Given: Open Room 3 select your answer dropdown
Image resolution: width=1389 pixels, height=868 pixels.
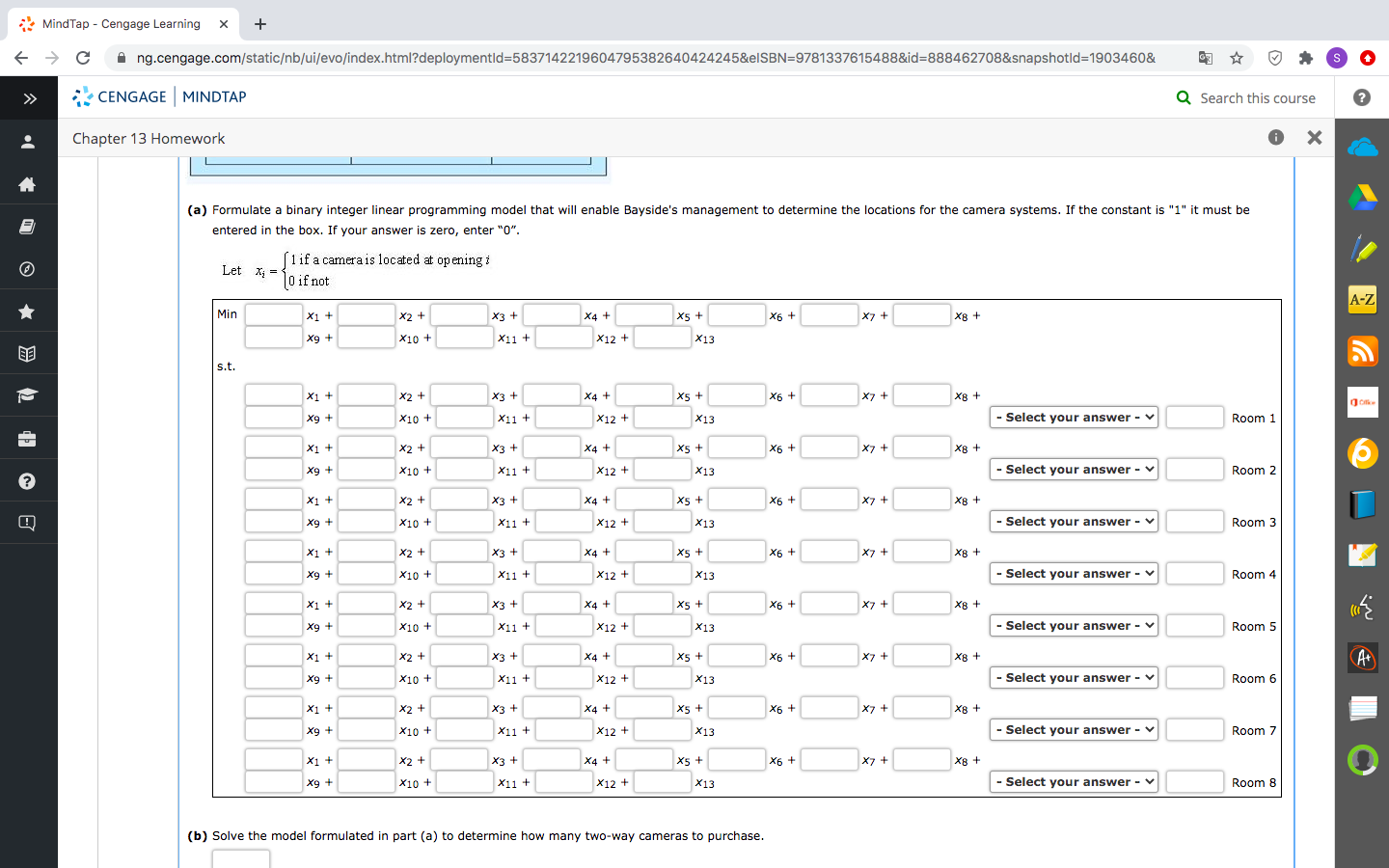Looking at the screenshot, I should coord(1074,522).
